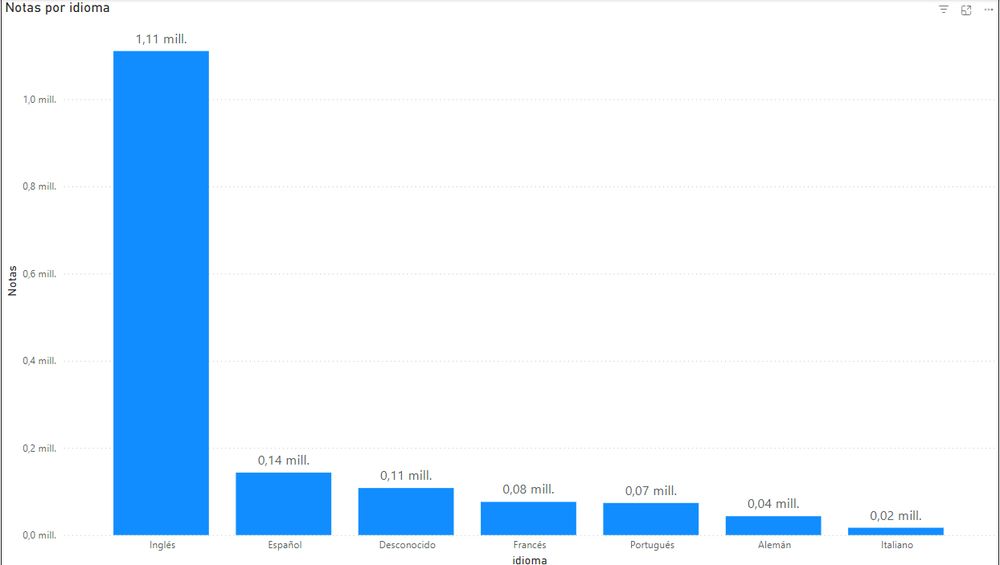The width and height of the screenshot is (1000, 565).
Task: Click the 0,2 mill. axis tick
Action: click(x=40, y=449)
